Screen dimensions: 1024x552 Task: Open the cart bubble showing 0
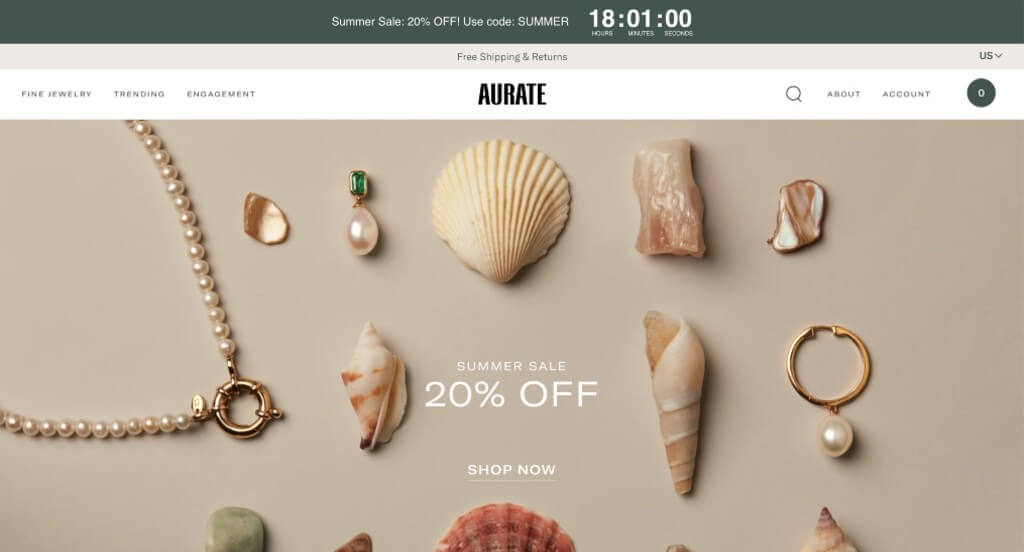click(x=981, y=93)
